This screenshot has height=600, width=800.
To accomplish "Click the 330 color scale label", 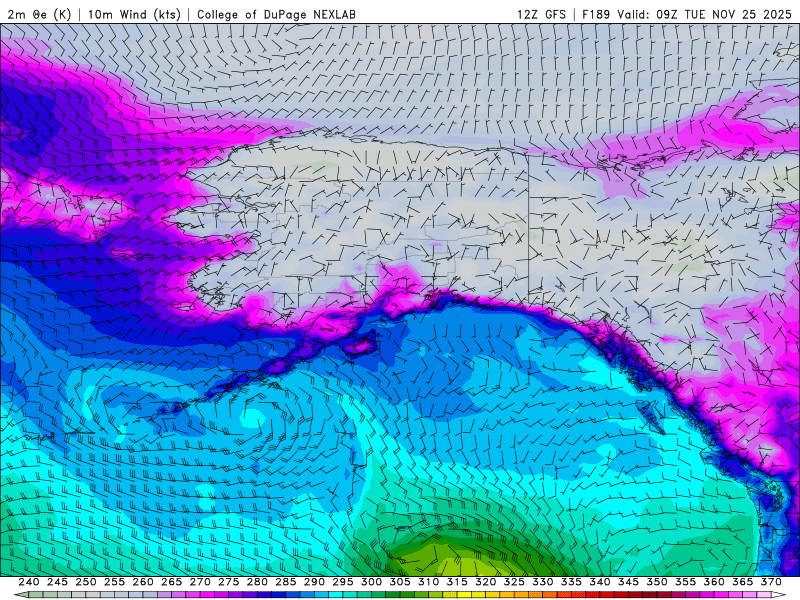I will coord(543,582).
